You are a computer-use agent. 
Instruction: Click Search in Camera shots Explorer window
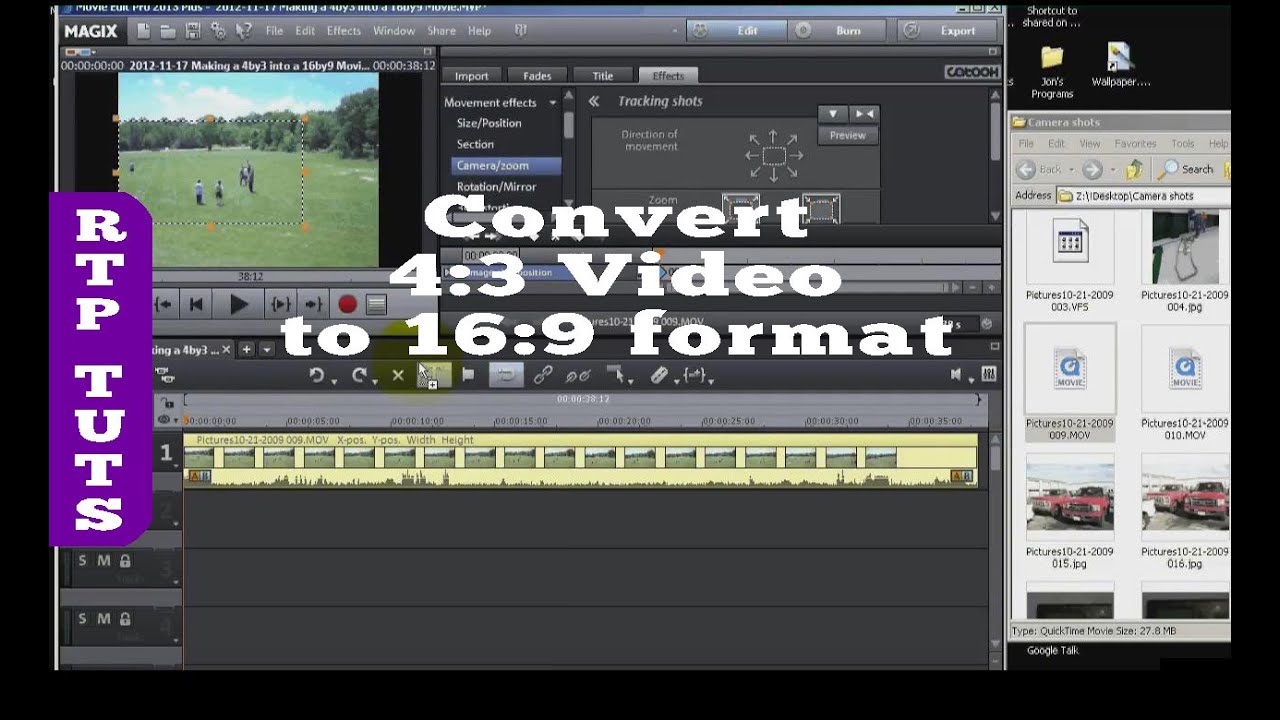[x=1186, y=170]
